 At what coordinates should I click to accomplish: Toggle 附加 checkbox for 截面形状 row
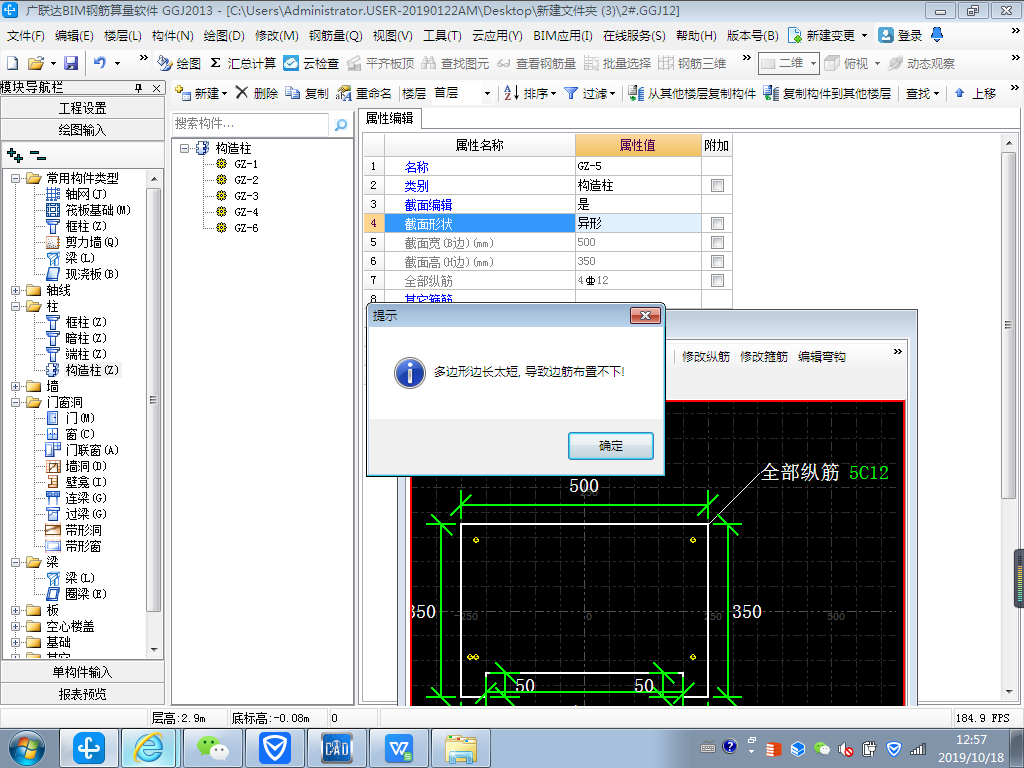[717, 223]
